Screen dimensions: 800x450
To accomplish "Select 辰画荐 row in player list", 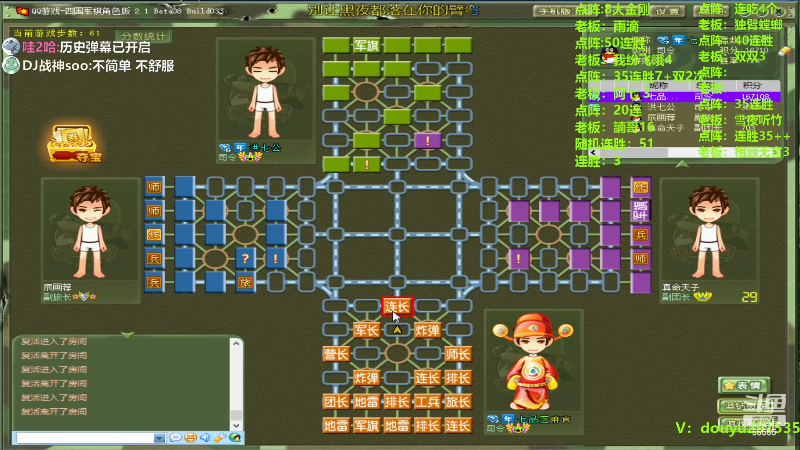I will click(684, 117).
